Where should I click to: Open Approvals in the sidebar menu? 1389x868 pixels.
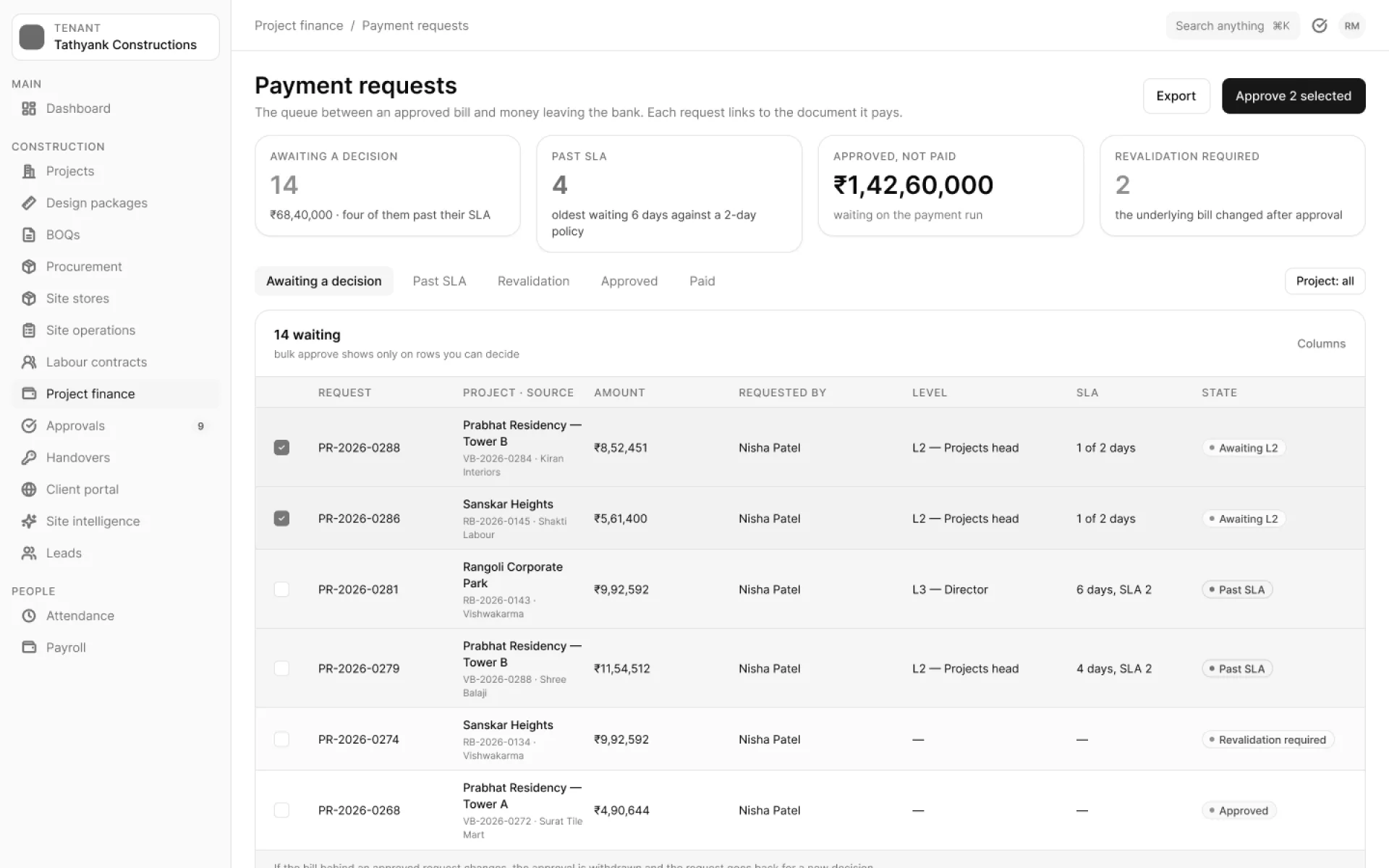click(116, 426)
